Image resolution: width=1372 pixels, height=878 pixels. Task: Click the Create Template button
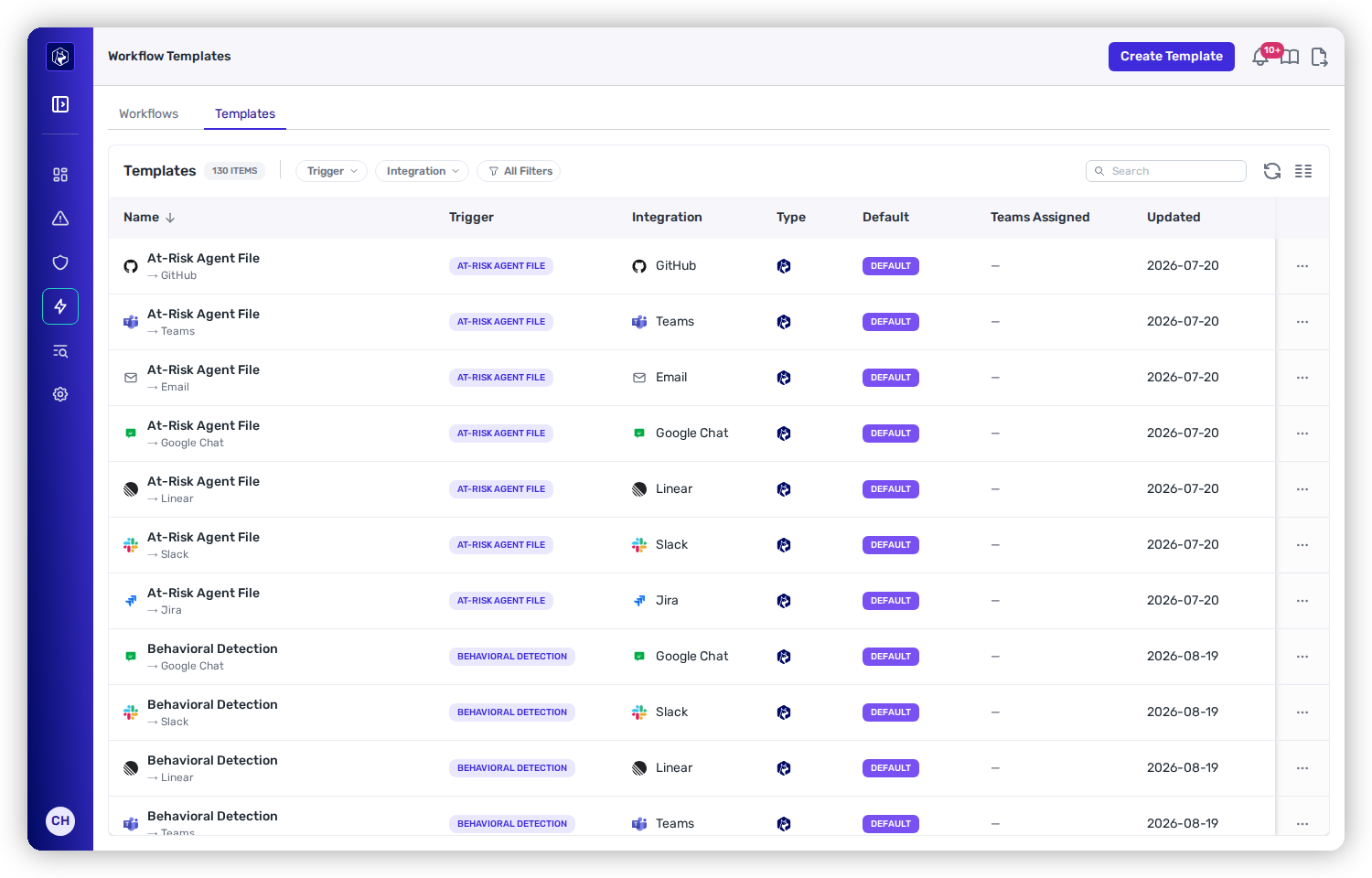(x=1172, y=57)
